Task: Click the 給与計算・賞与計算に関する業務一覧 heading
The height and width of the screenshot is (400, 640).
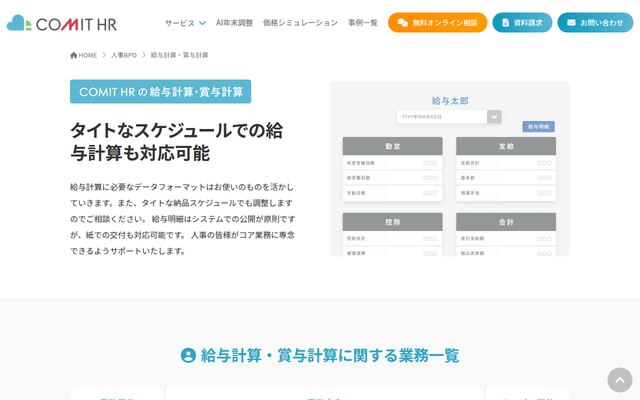Action: [330, 355]
